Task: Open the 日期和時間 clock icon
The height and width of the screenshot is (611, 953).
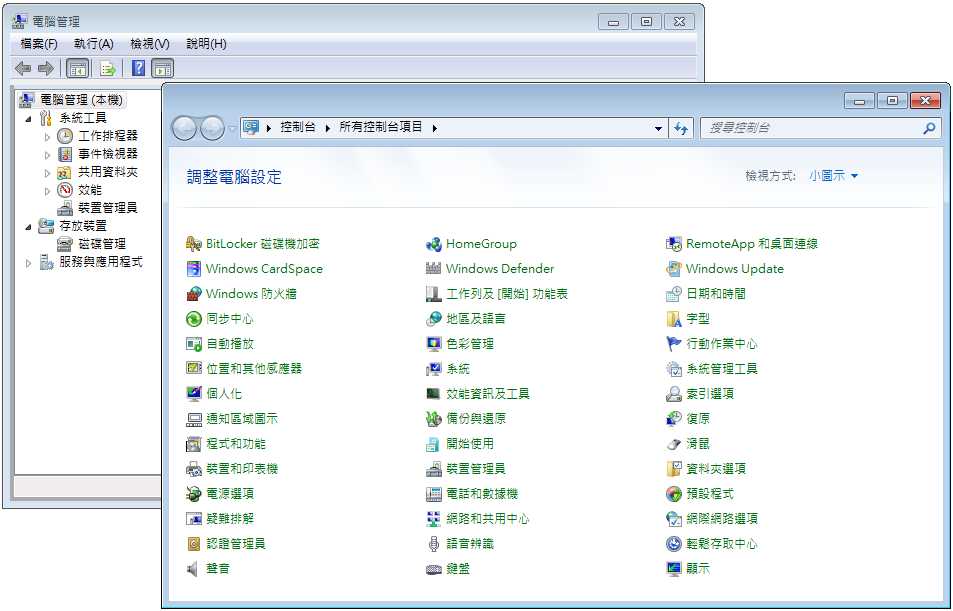Action: click(x=673, y=294)
